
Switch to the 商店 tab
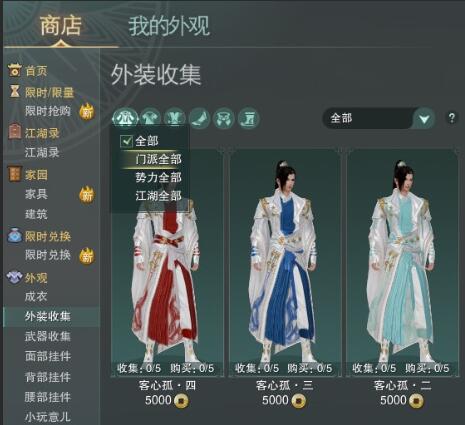tap(61, 26)
